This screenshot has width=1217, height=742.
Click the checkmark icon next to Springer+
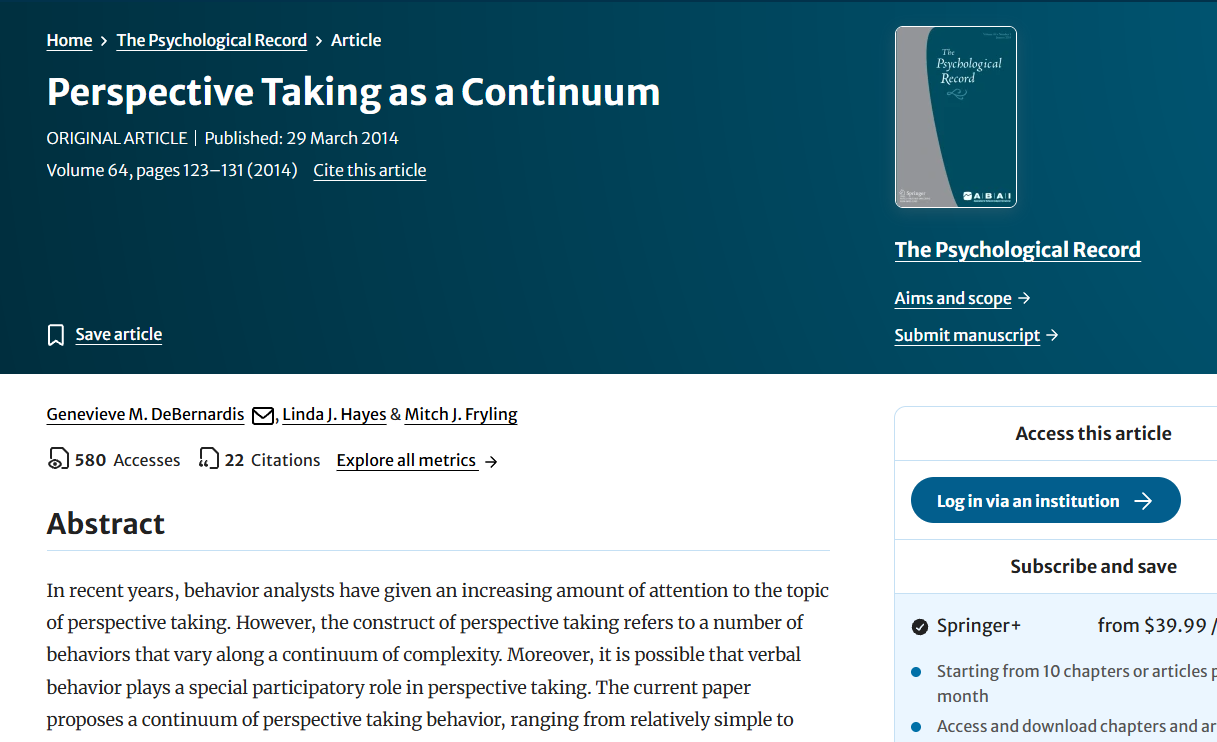click(920, 627)
